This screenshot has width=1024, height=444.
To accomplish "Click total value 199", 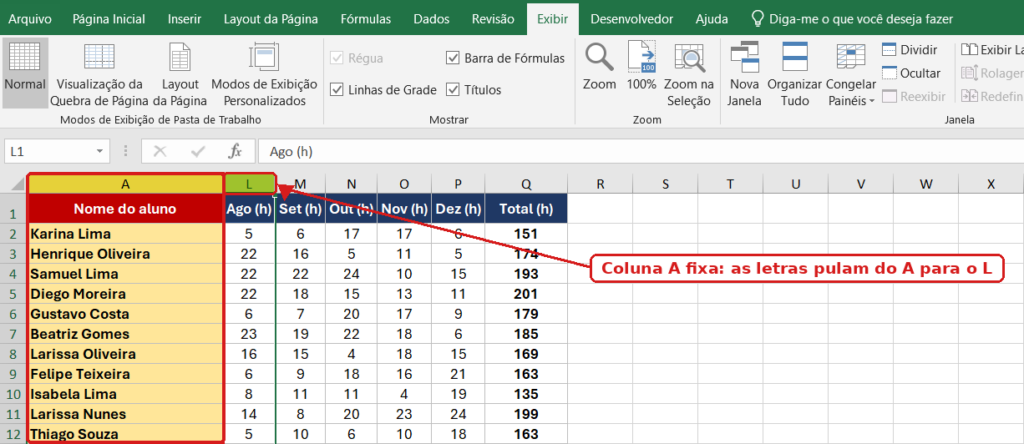I will point(526,414).
